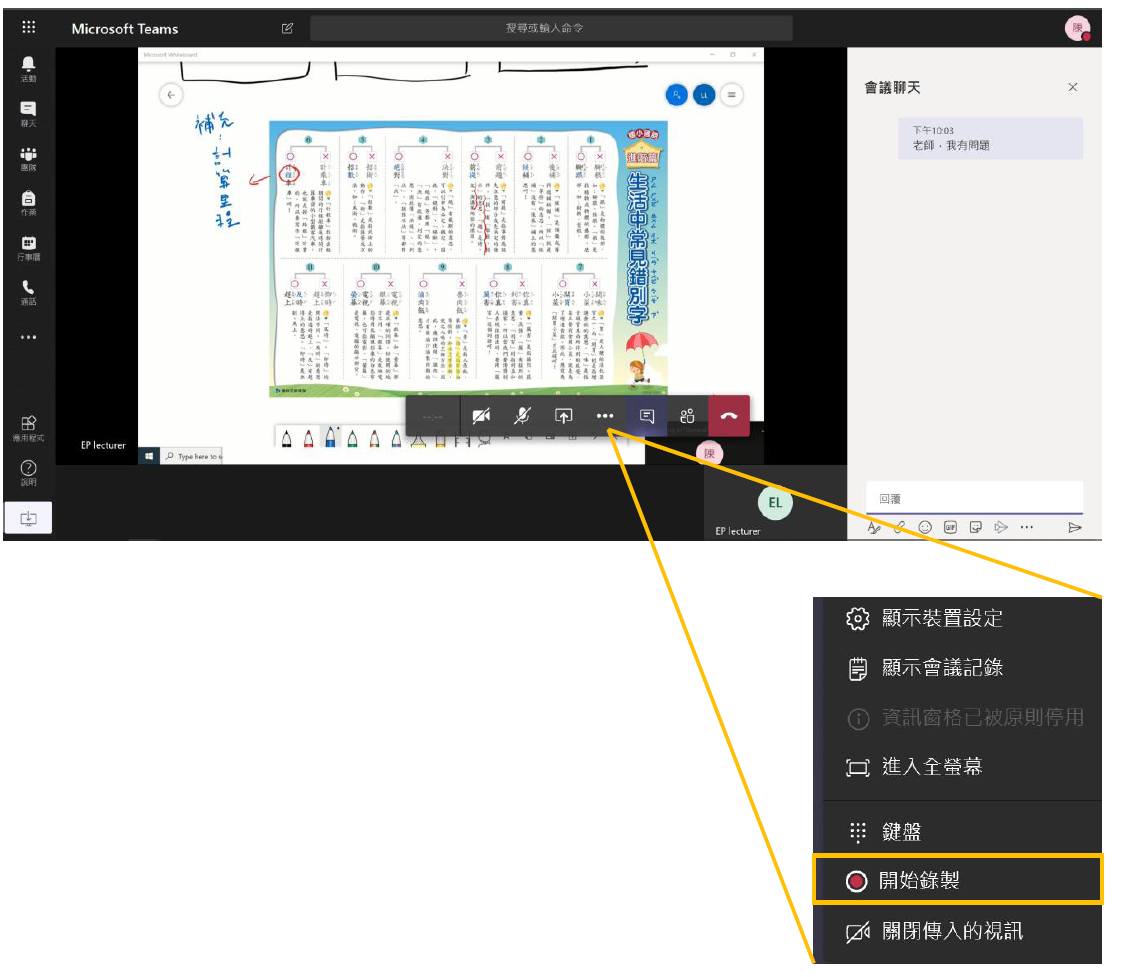Screen dimensions: 1124x977
Task: Click the worksheet image on the whiteboard
Action: (x=468, y=258)
